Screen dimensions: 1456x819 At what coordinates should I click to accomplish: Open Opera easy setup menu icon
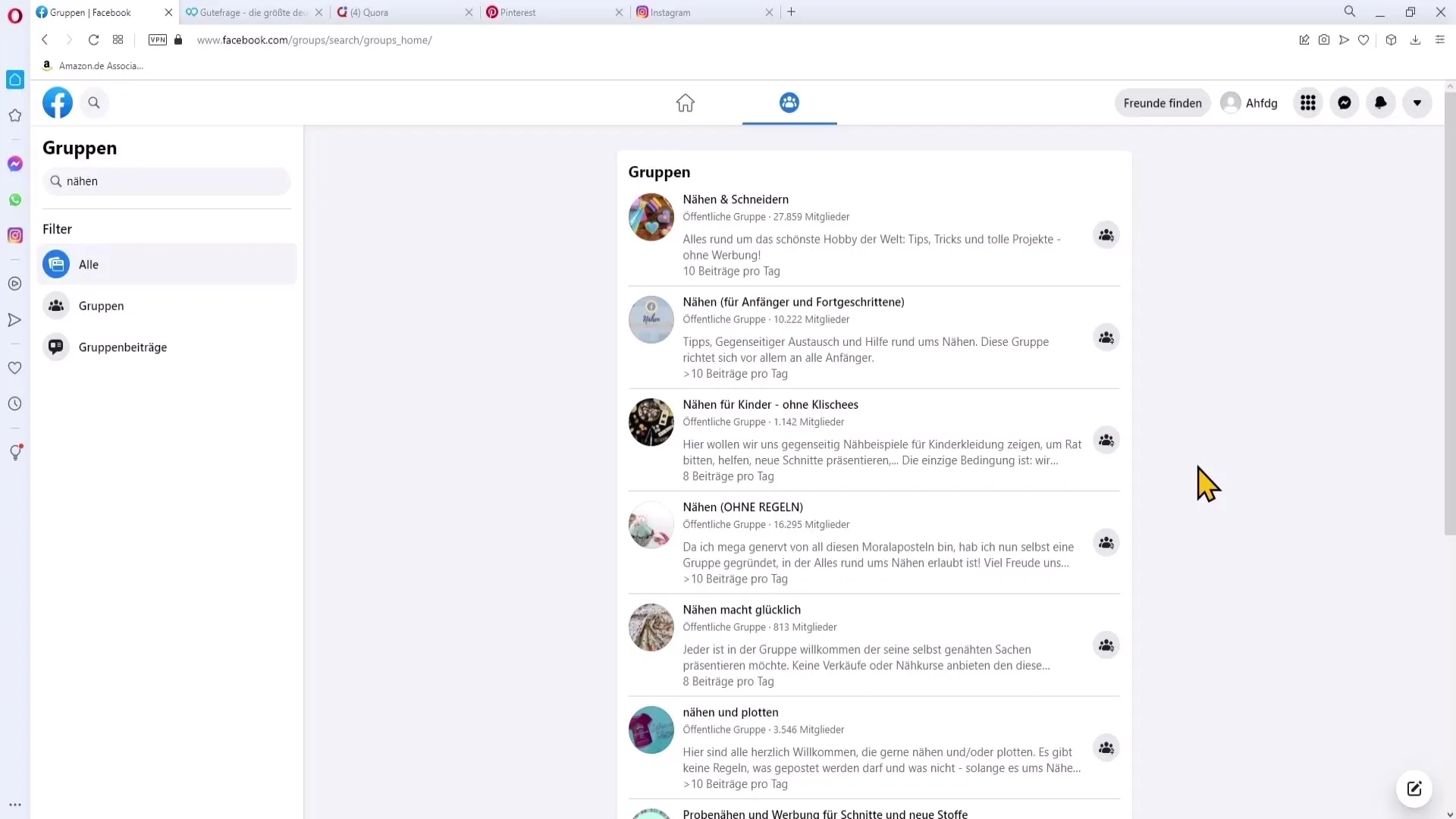(x=1440, y=39)
